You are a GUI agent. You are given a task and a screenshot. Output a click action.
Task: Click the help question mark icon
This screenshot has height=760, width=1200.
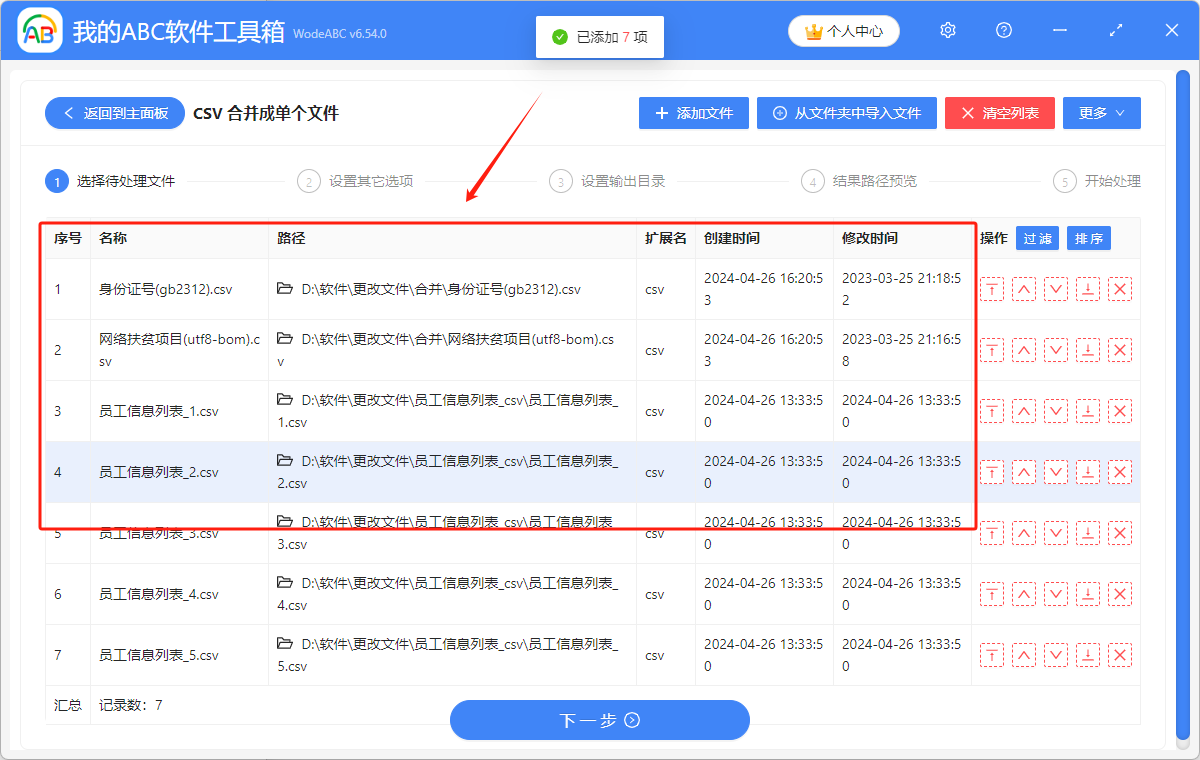[x=1003, y=30]
